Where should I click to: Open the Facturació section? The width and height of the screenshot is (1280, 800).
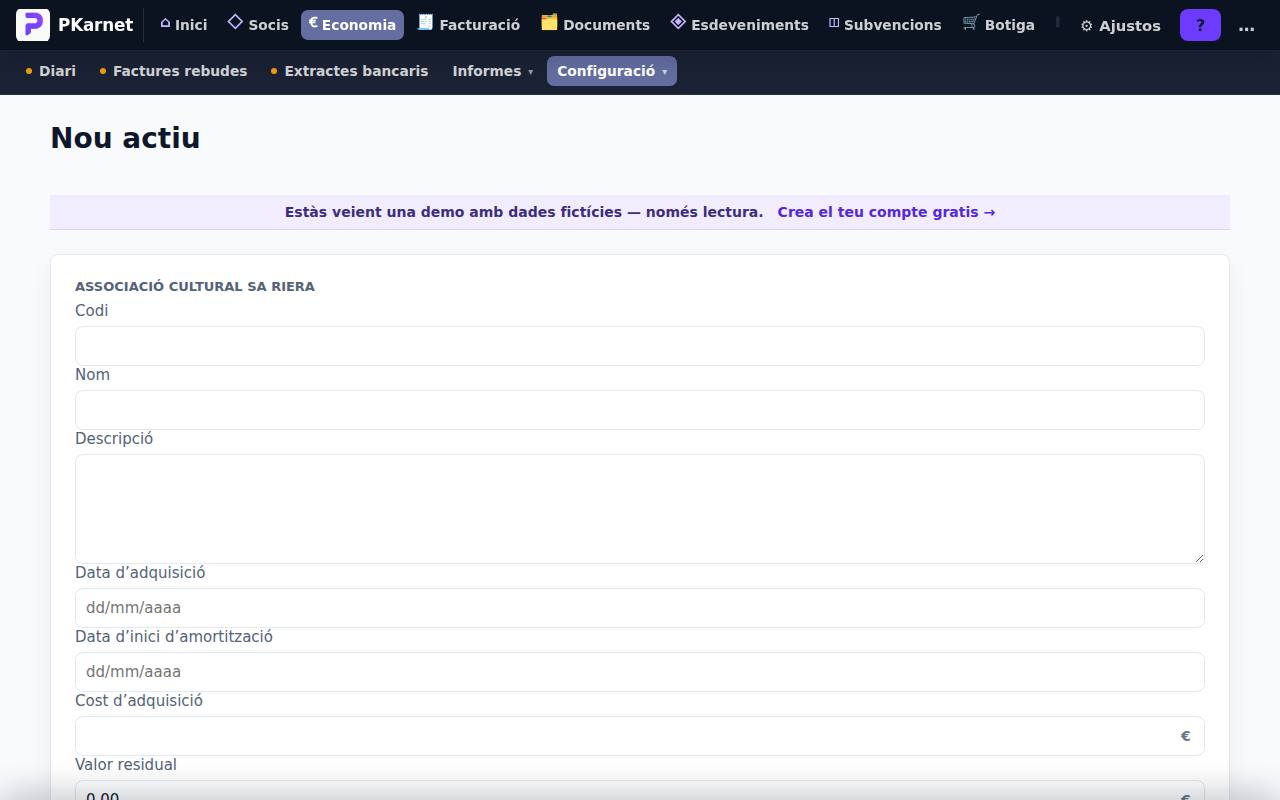coord(469,25)
